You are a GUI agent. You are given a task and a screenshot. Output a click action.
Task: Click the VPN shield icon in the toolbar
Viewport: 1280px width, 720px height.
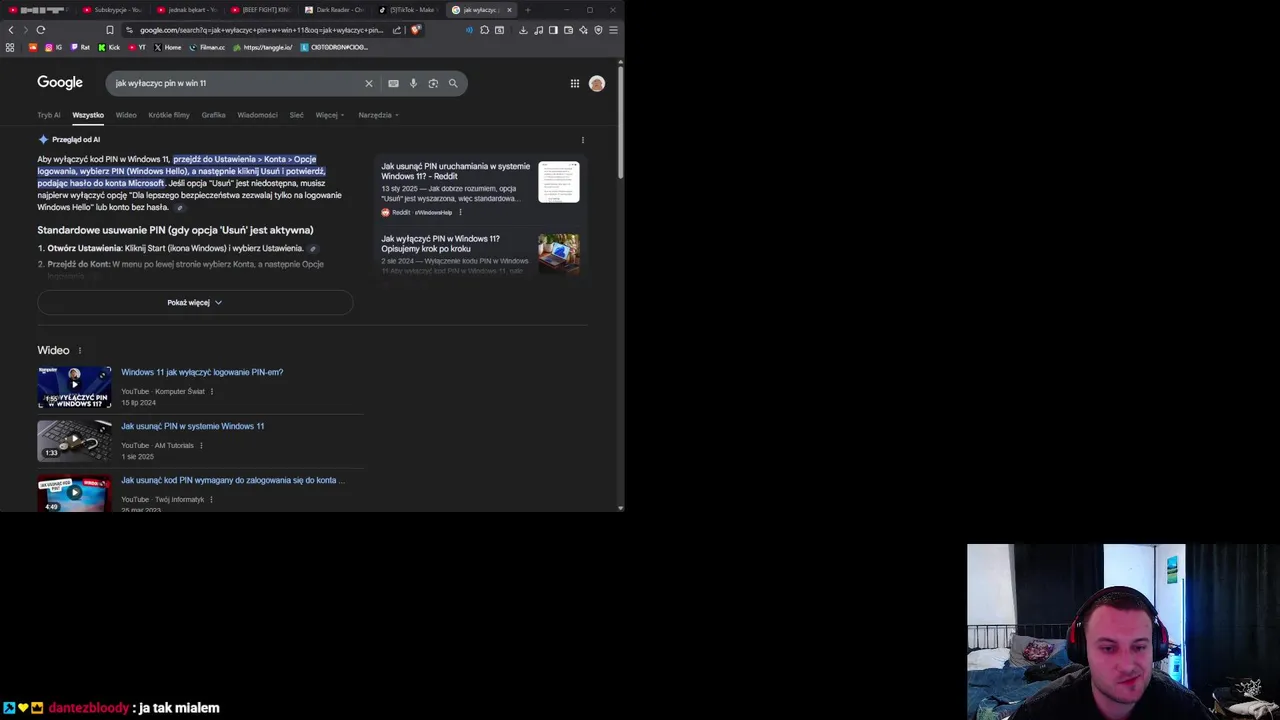click(x=598, y=30)
